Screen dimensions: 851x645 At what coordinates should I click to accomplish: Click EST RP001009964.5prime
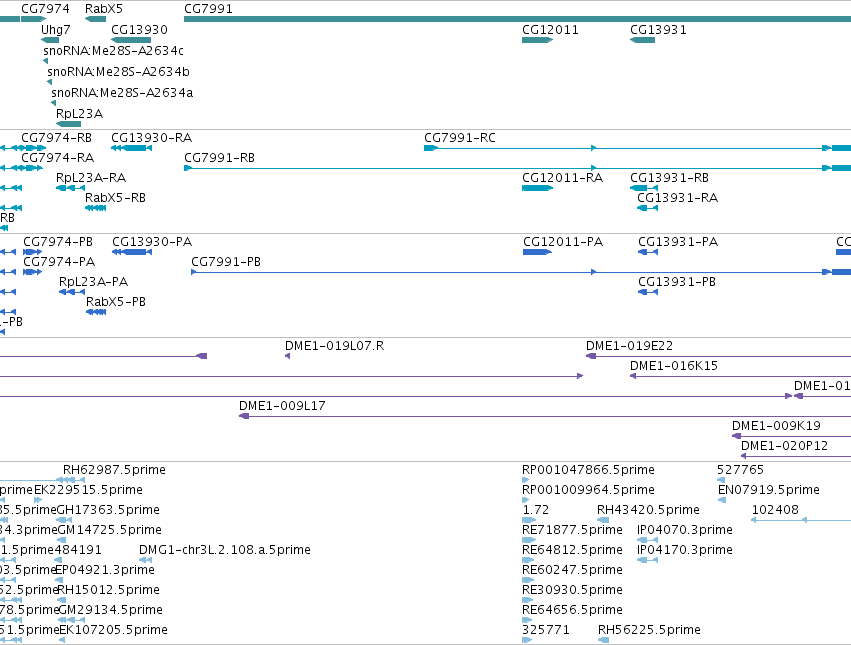(588, 490)
